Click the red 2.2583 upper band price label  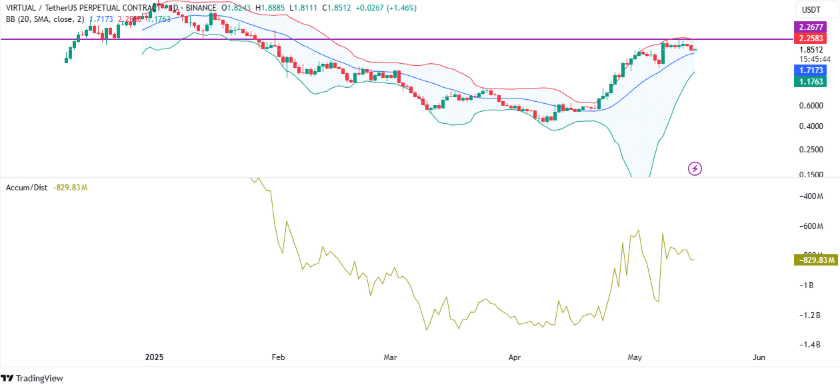pos(811,38)
